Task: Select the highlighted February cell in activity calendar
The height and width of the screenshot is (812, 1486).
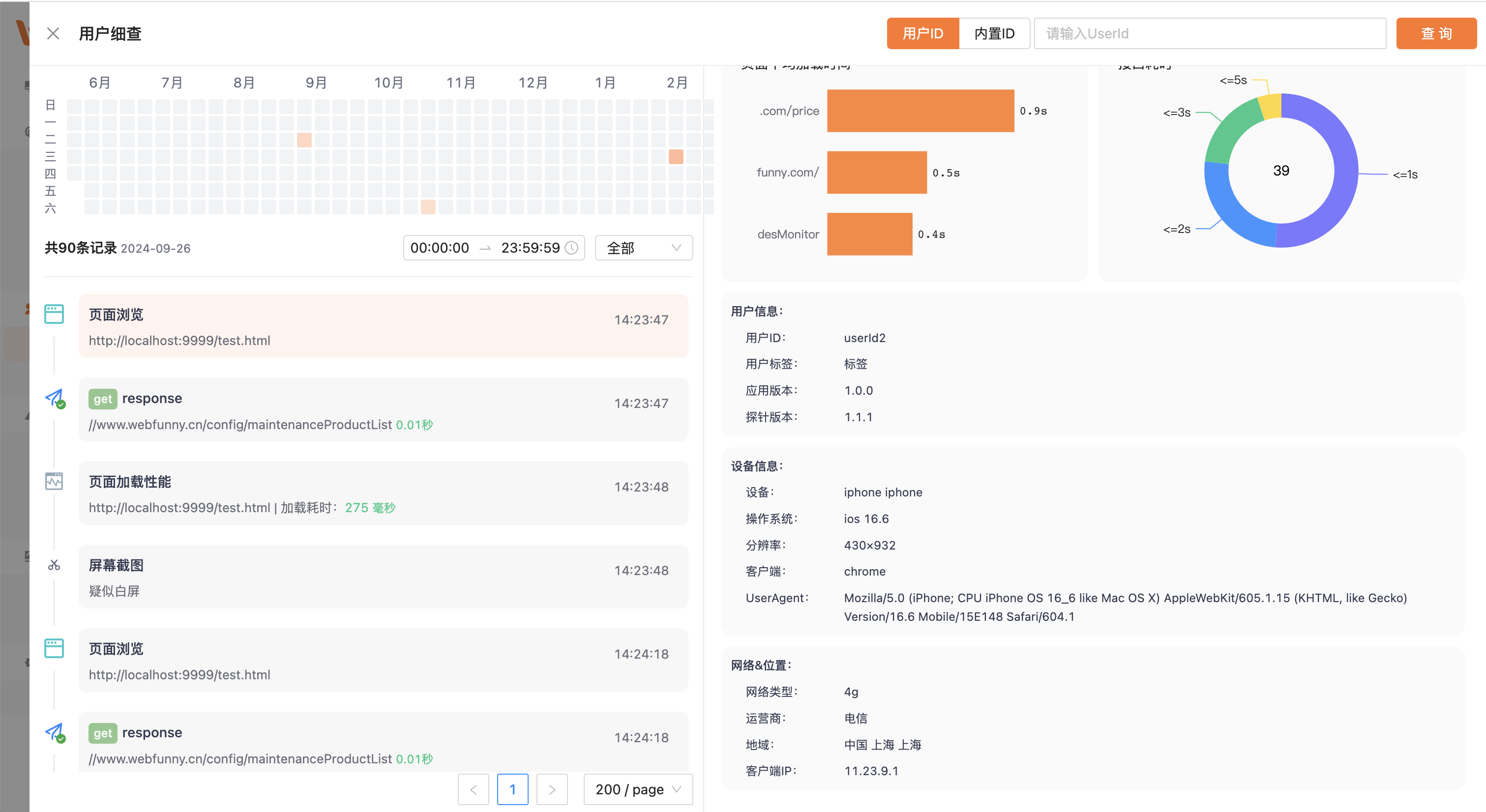Action: [x=676, y=156]
